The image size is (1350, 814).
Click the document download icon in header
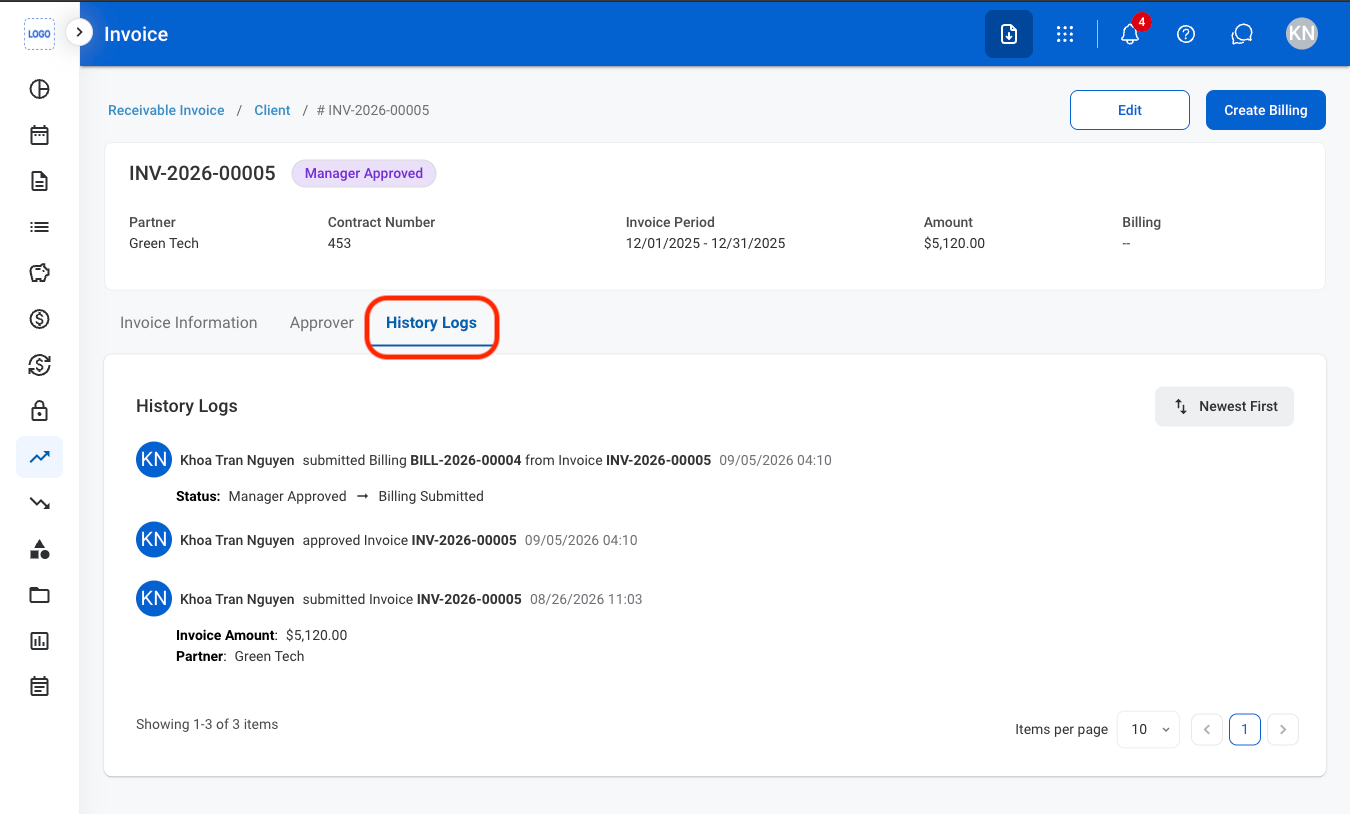(x=1009, y=34)
